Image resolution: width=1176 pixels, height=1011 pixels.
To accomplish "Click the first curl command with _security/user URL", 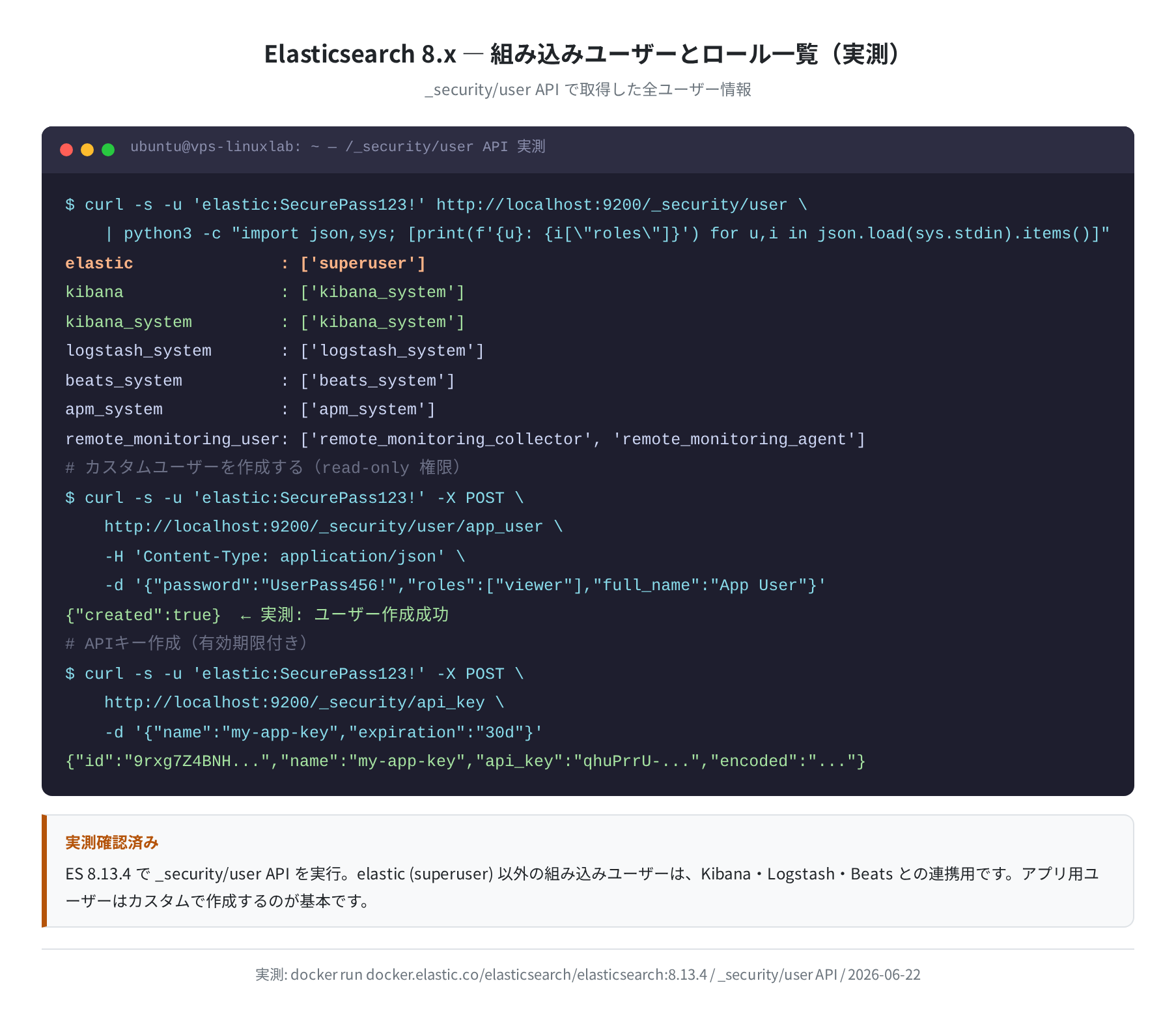I will click(436, 205).
